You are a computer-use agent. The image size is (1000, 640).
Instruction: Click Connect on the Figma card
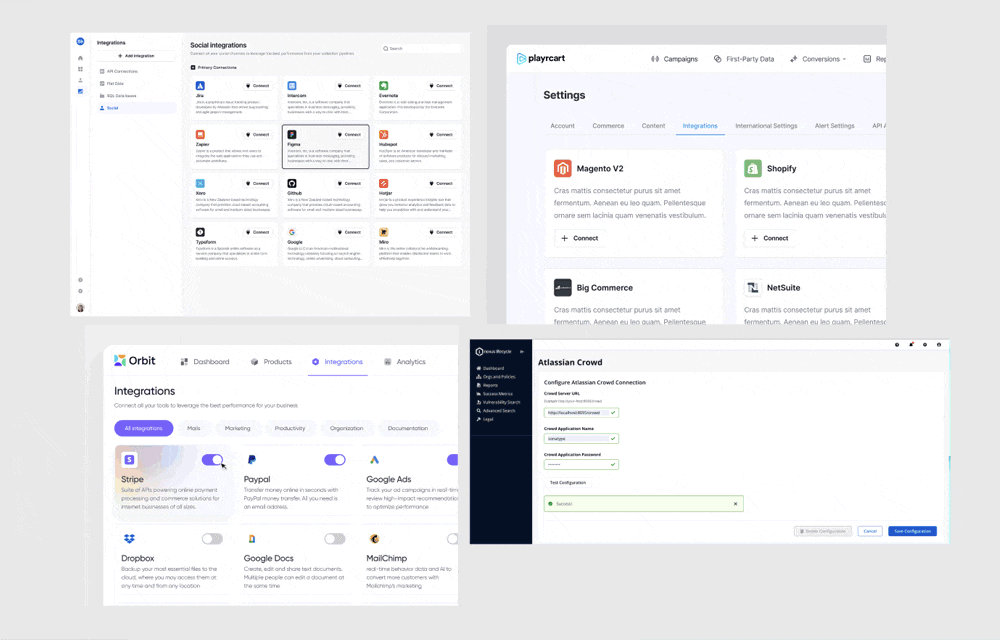(x=349, y=135)
